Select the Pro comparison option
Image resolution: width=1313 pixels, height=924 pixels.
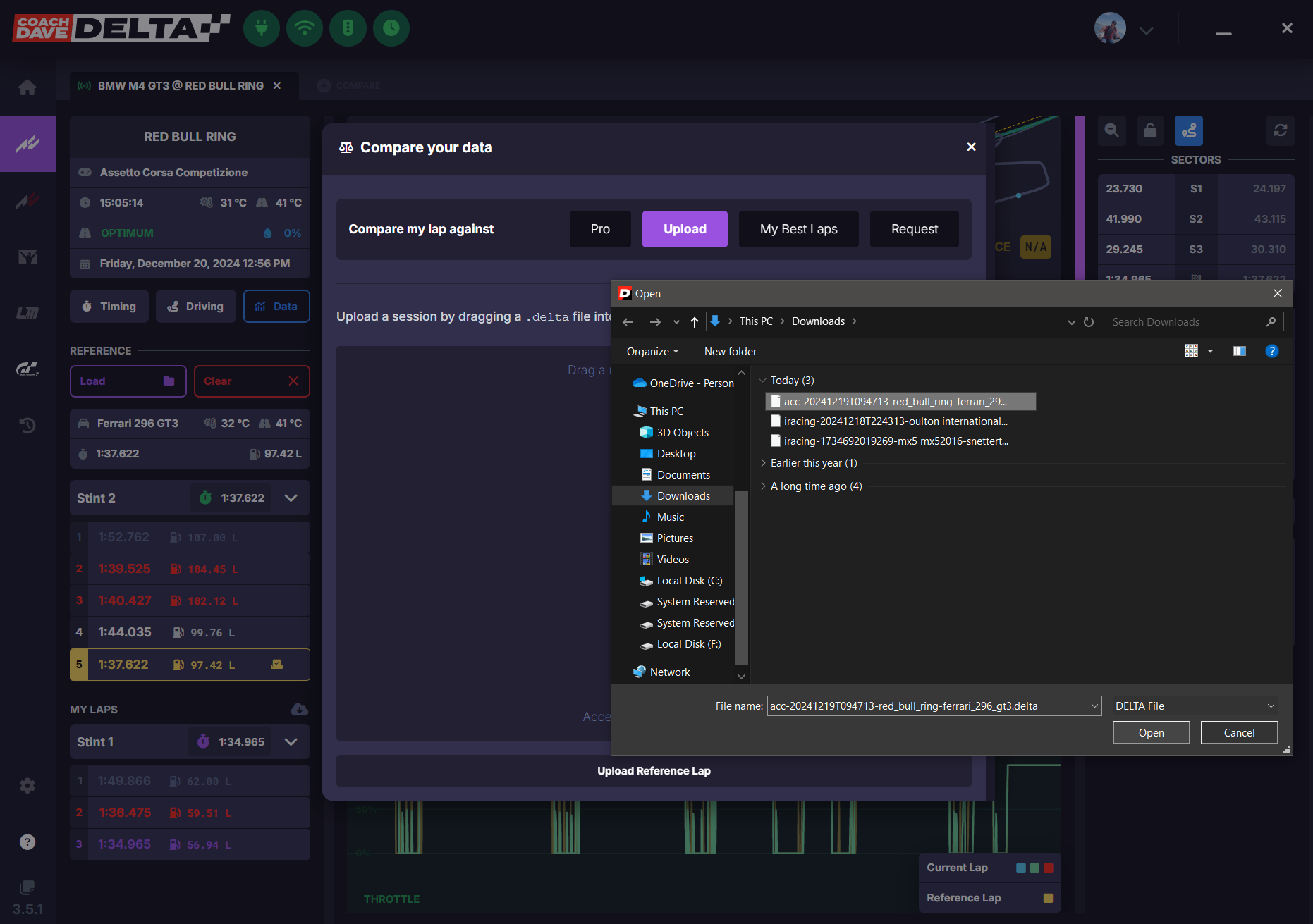coord(600,229)
